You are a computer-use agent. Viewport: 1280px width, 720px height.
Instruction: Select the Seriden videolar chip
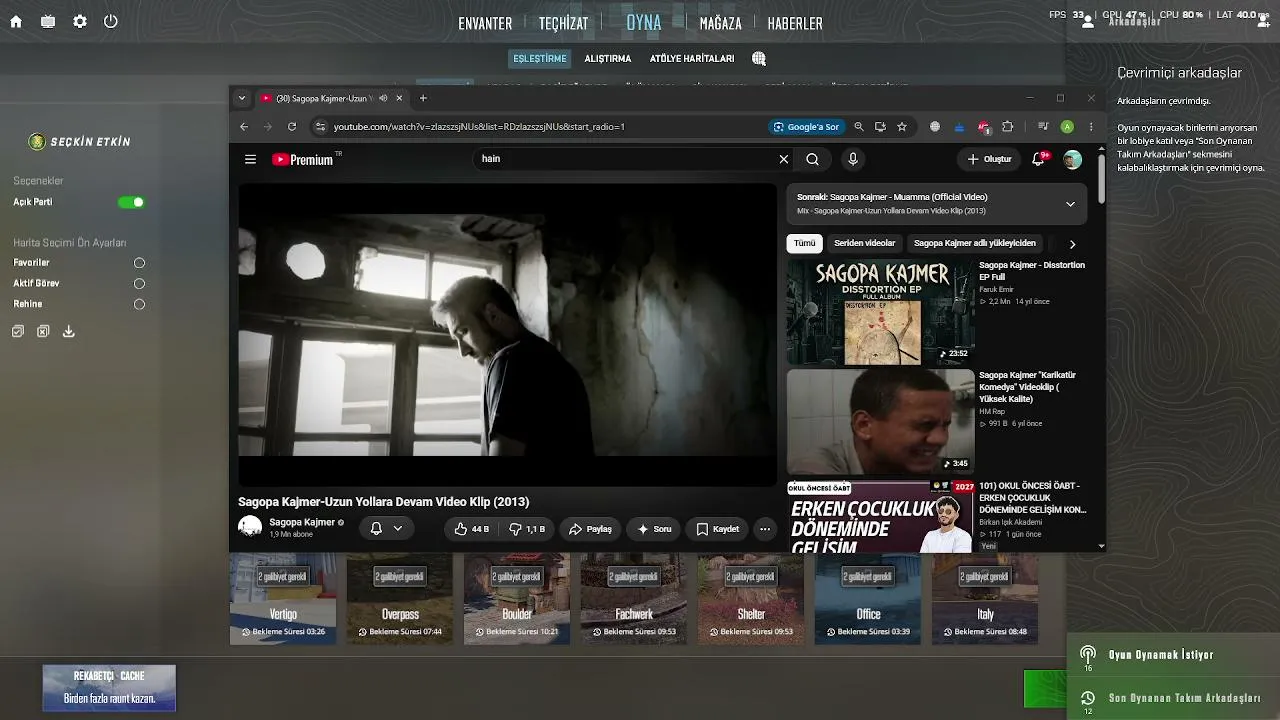(865, 243)
